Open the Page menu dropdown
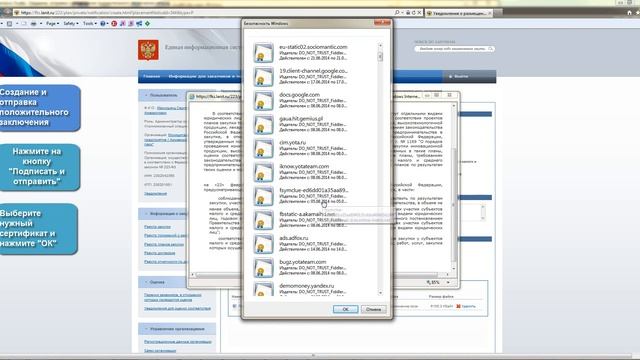 point(52,24)
